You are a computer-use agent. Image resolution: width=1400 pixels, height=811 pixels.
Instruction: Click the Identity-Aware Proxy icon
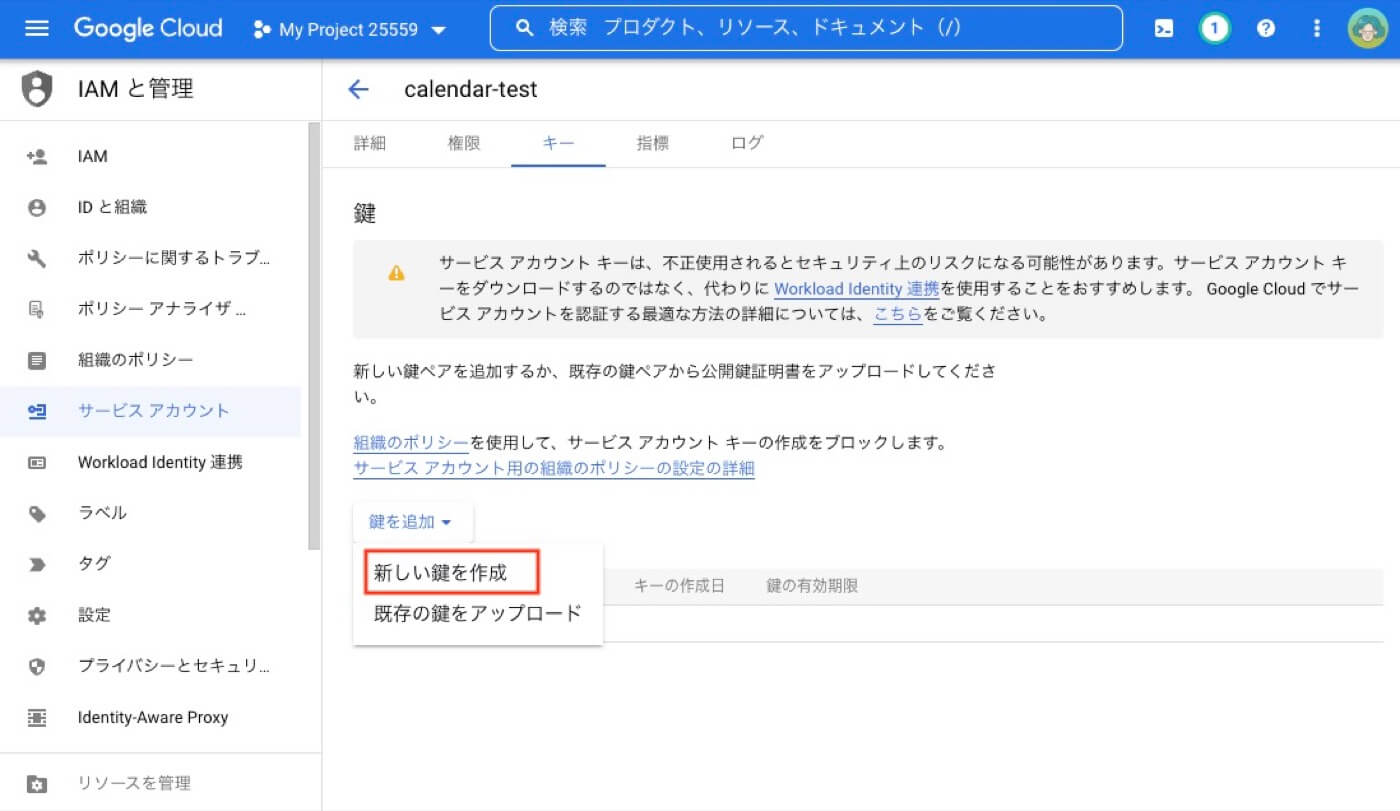point(37,717)
